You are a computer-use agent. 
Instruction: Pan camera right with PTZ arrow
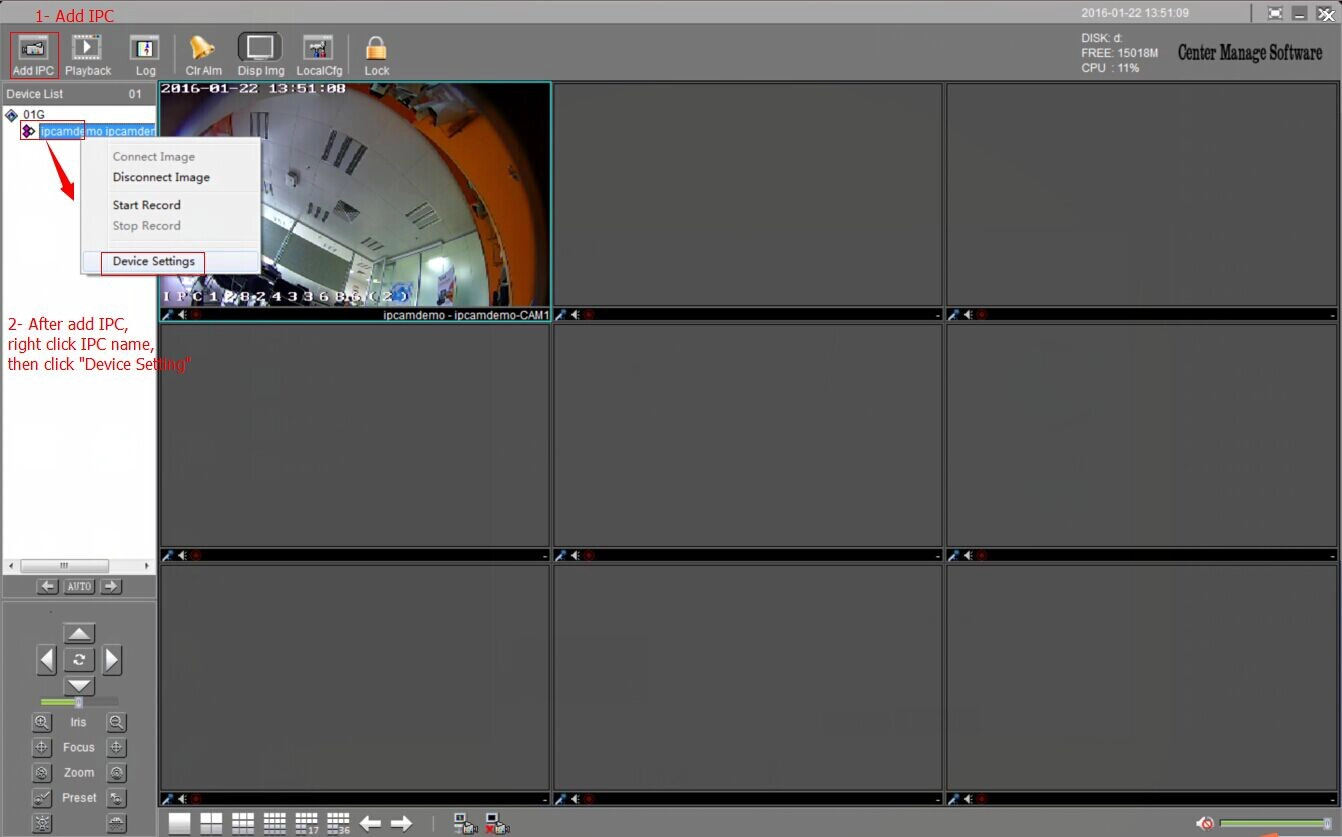tap(112, 660)
